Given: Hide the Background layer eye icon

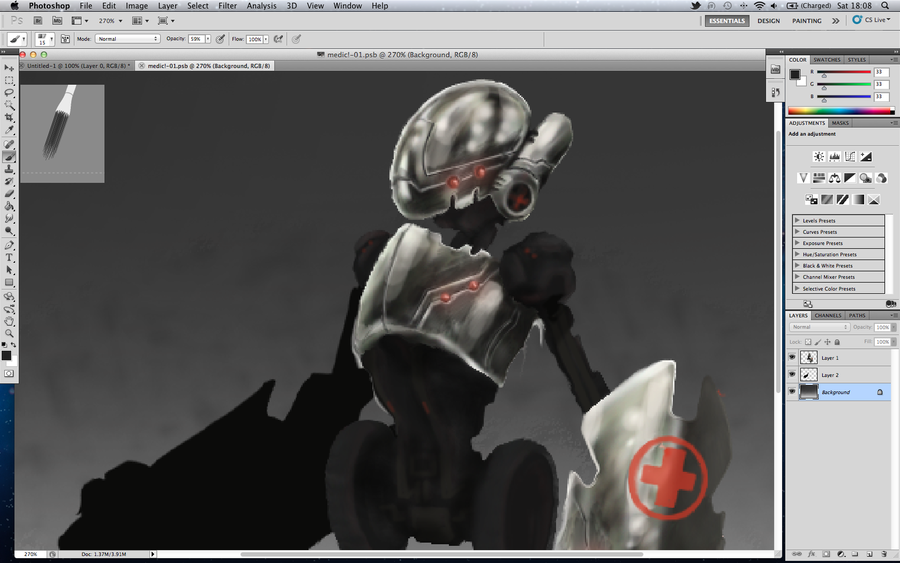Looking at the screenshot, I should 792,392.
